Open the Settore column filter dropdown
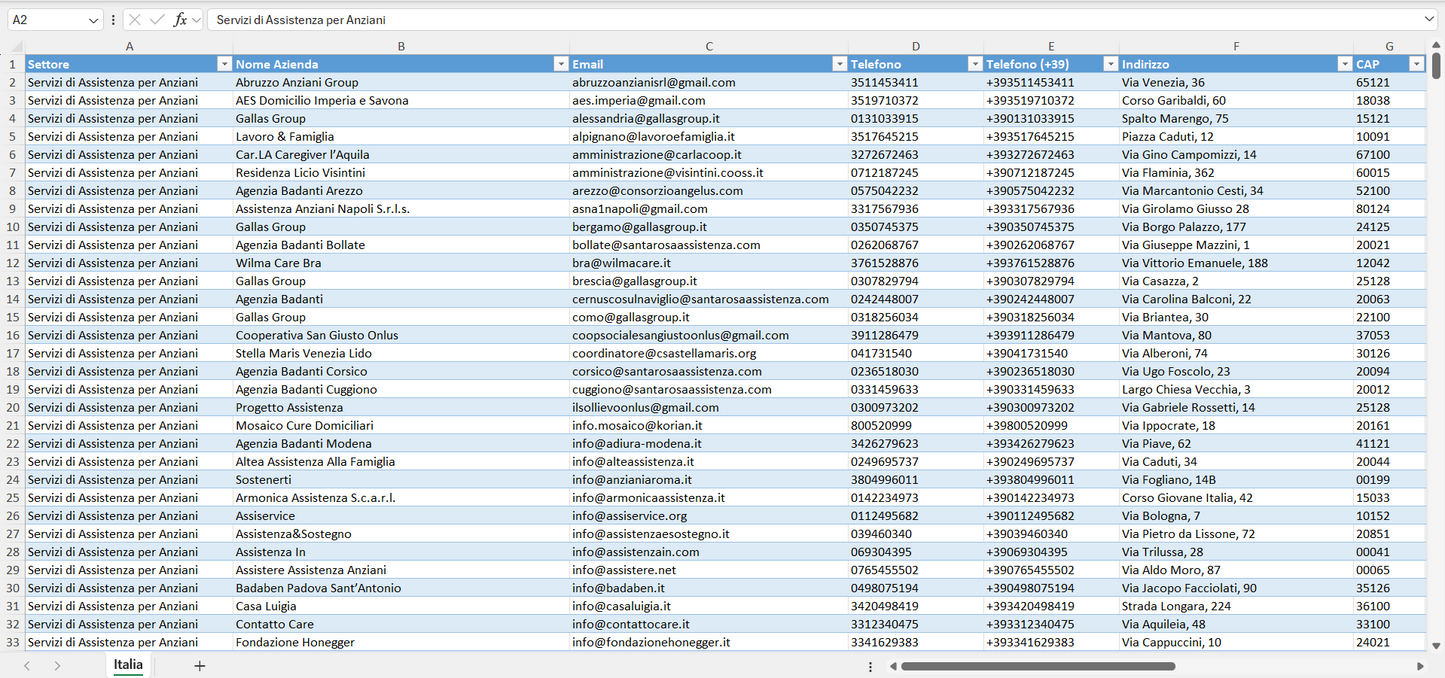Screen dimensions: 1445x678 (x=223, y=64)
